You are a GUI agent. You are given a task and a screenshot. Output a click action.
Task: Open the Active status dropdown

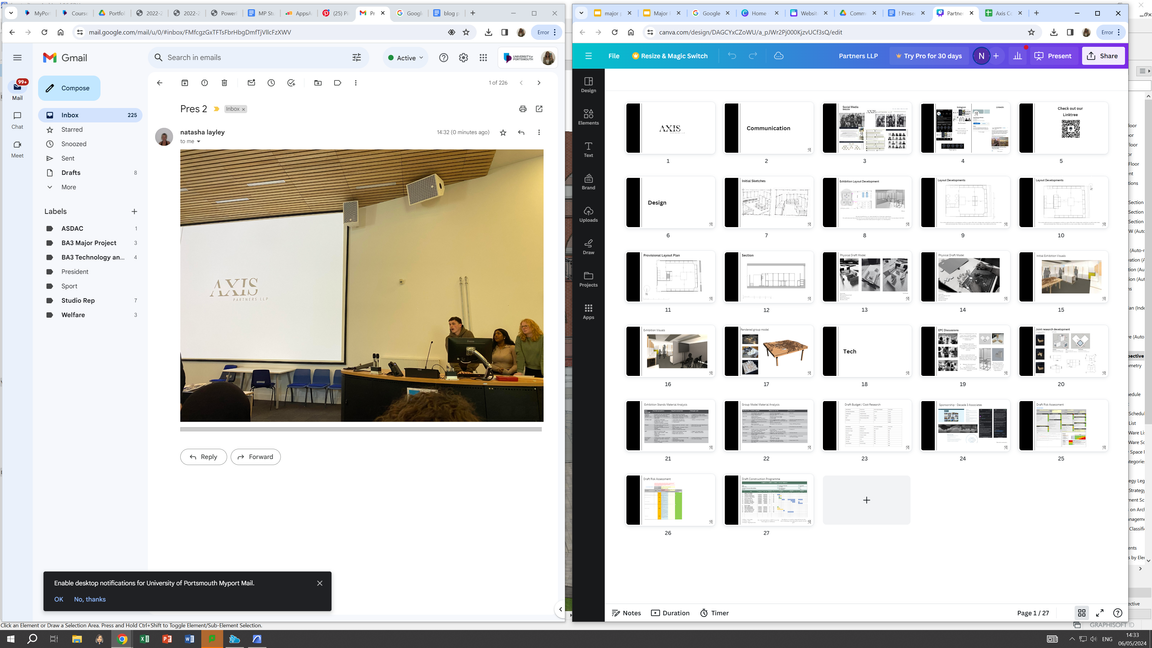[406, 58]
